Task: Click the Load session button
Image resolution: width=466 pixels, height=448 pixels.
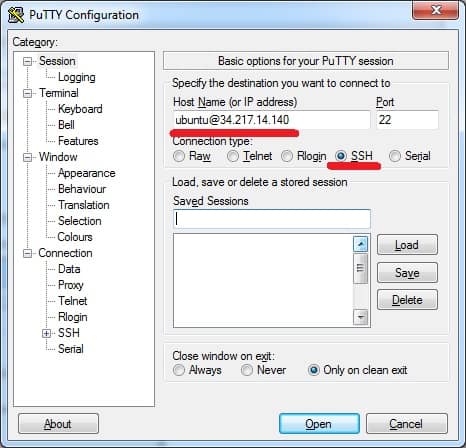Action: pos(407,245)
